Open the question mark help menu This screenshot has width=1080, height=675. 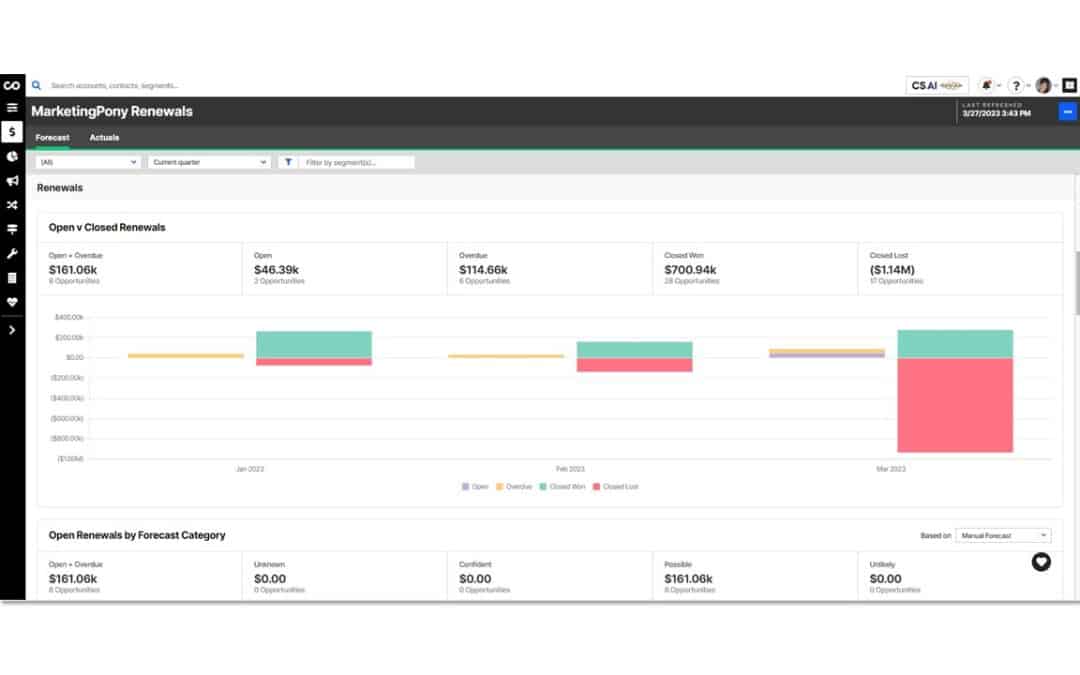(1015, 86)
